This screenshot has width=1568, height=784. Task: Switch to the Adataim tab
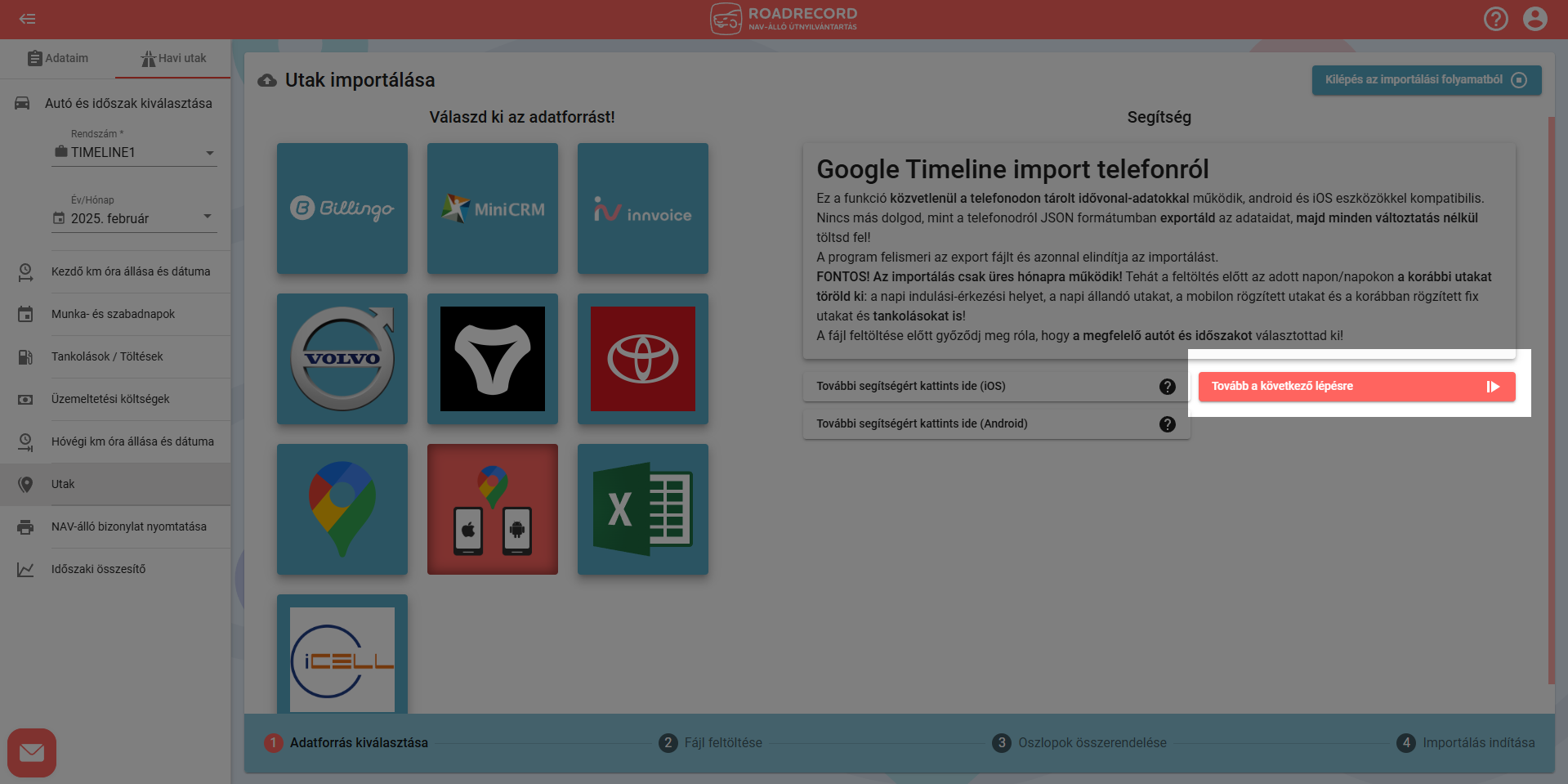click(x=57, y=58)
